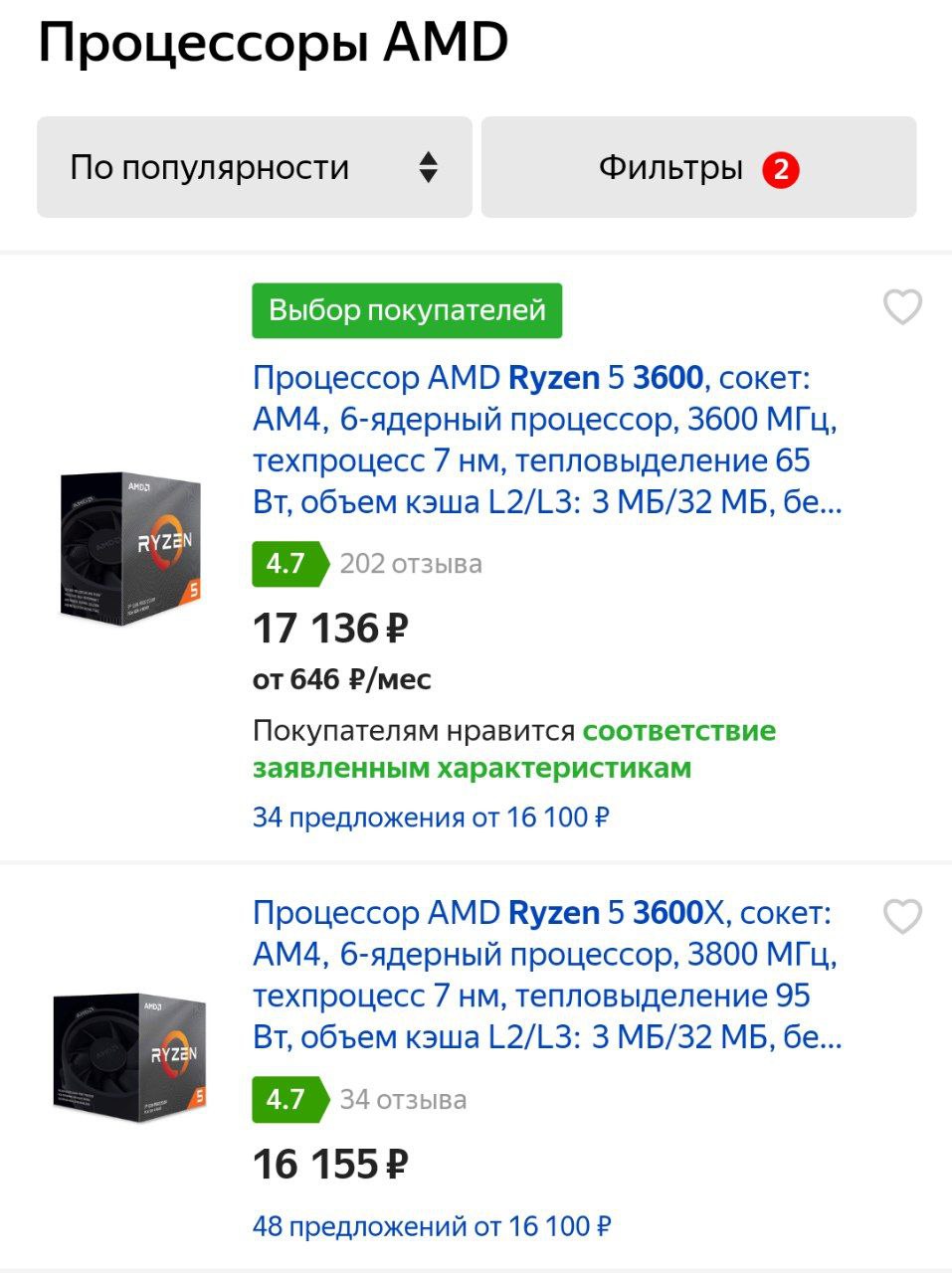Click the 17 136 ₽ price
This screenshot has width=952, height=1273.
coord(330,629)
